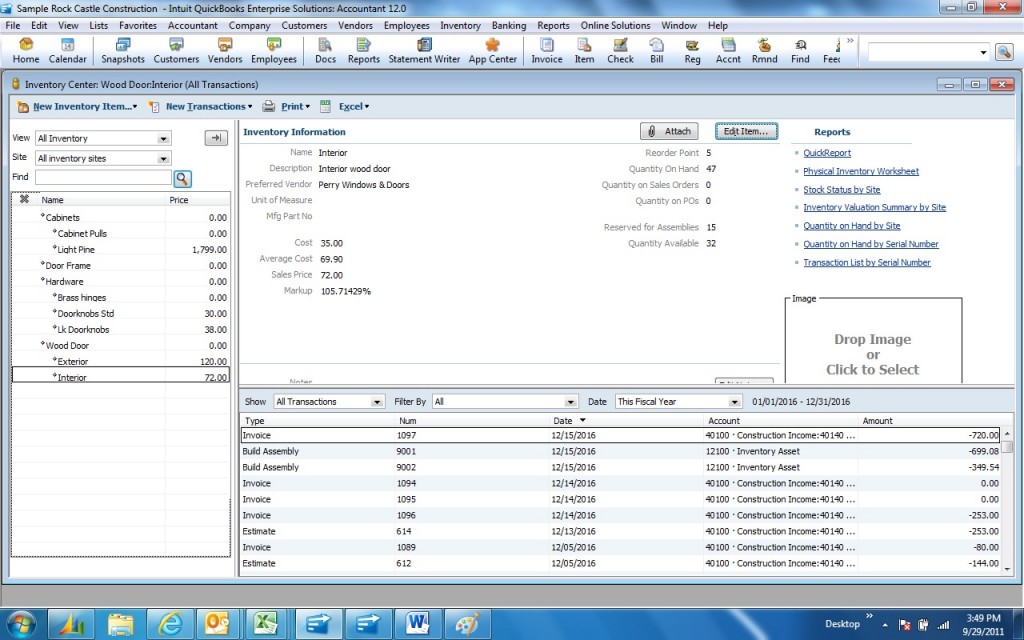Select Build Assembly 9001 transaction row
The width and height of the screenshot is (1024, 640).
click(x=620, y=451)
